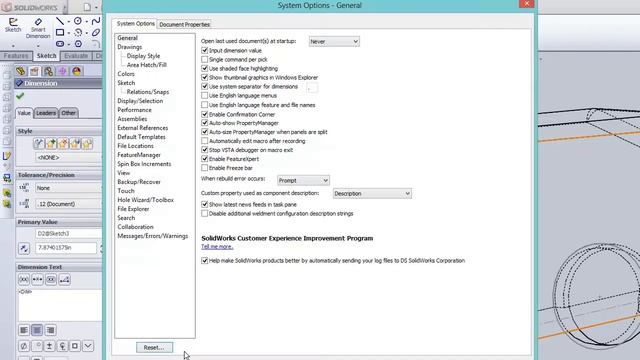Select the Corner Rectangle tool
640x360 pixels.
60,32
